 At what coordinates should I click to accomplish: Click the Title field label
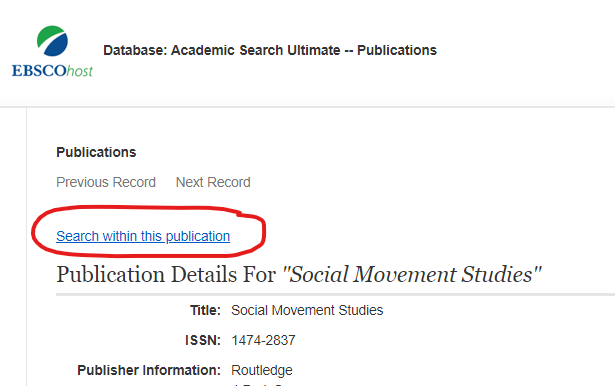(x=205, y=310)
